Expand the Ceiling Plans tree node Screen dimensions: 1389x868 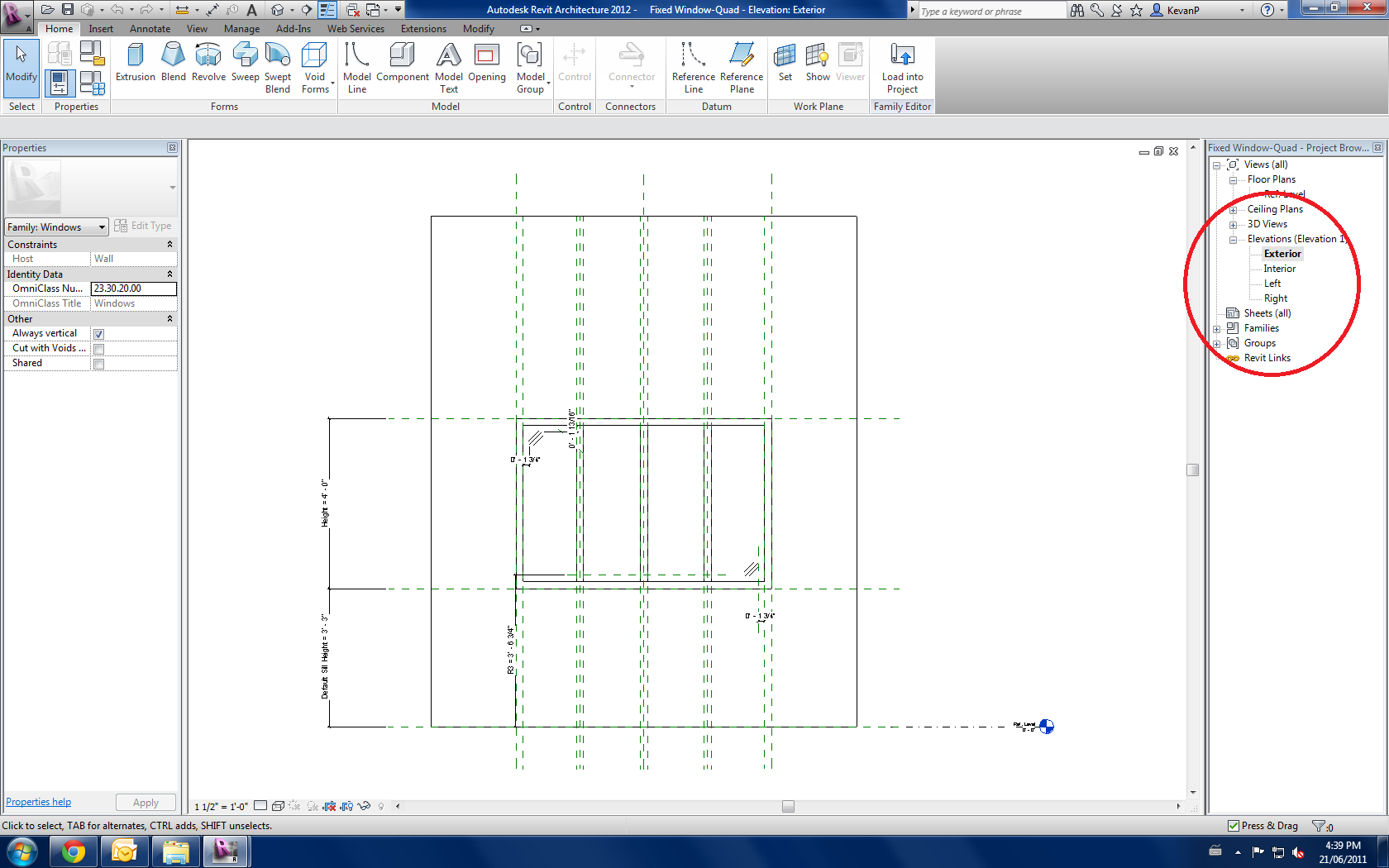1233,210
